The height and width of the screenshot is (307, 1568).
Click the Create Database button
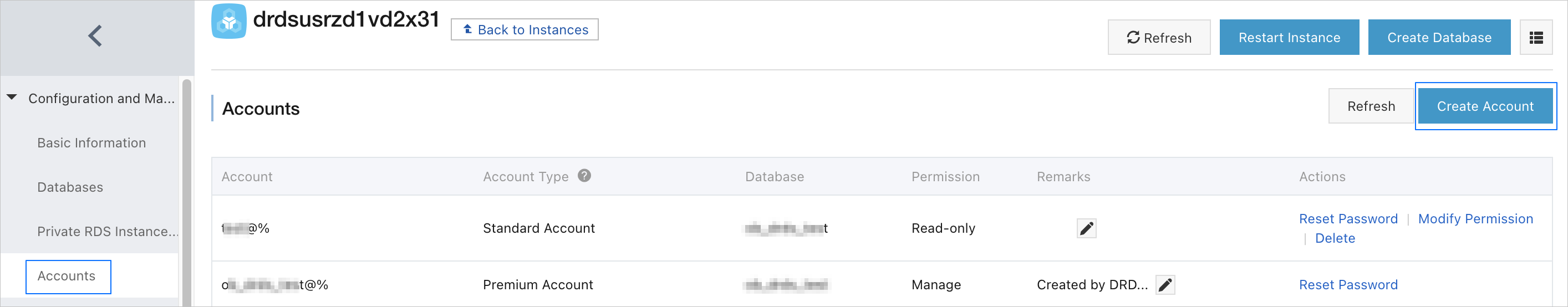1439,38
